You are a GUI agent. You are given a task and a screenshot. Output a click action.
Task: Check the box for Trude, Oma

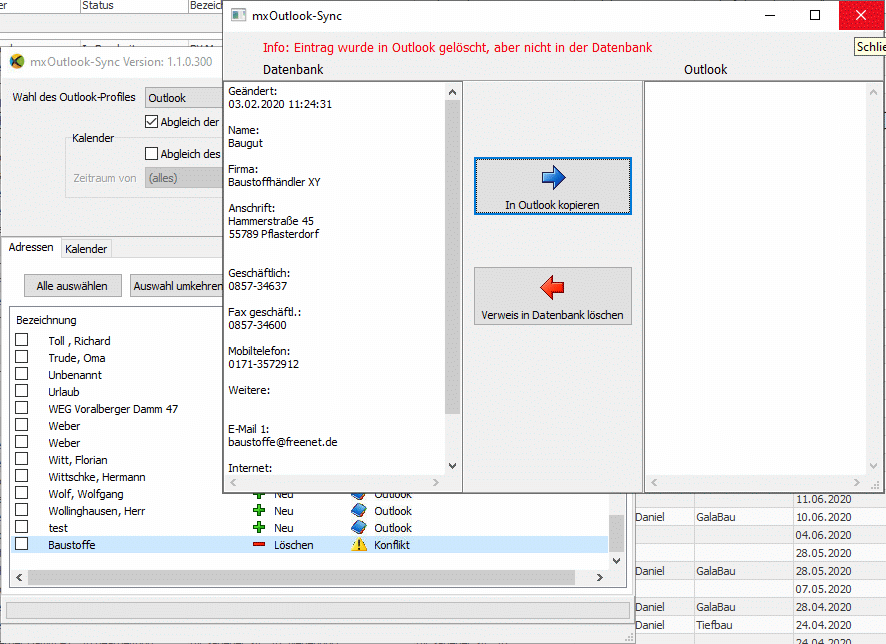[21, 357]
